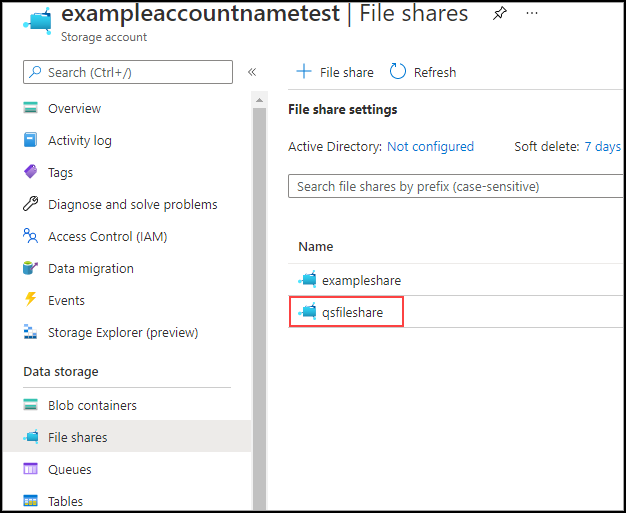Click the plus icon for new file share
Screen dimensions: 626x513
click(304, 72)
